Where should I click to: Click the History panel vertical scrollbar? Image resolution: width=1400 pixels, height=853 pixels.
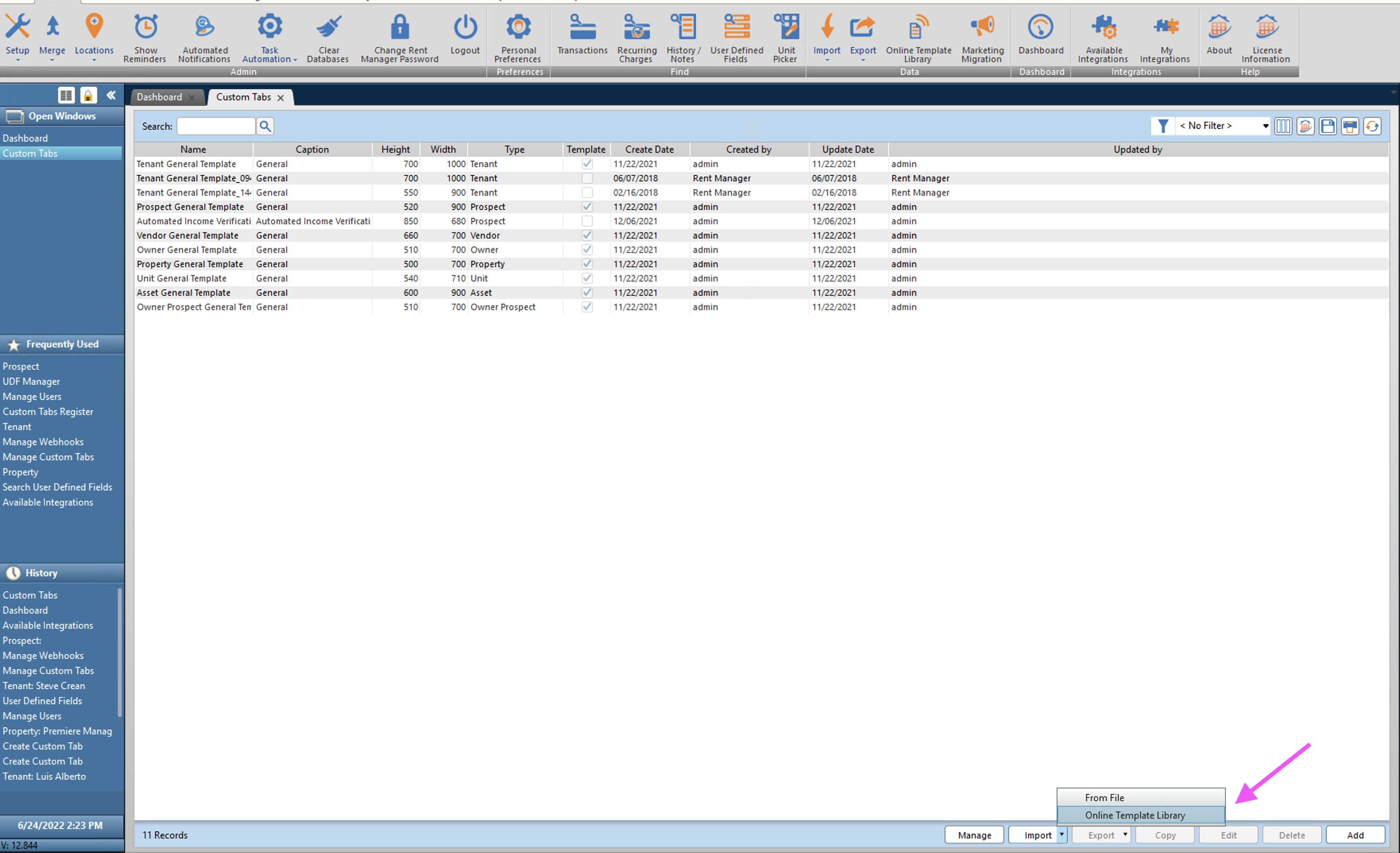(x=120, y=653)
